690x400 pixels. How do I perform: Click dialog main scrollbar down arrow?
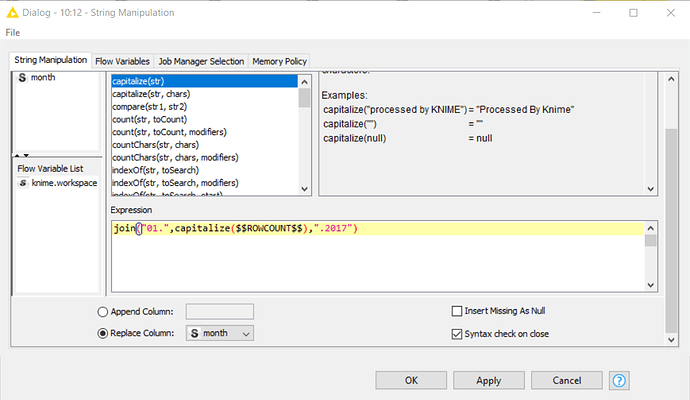(671, 339)
